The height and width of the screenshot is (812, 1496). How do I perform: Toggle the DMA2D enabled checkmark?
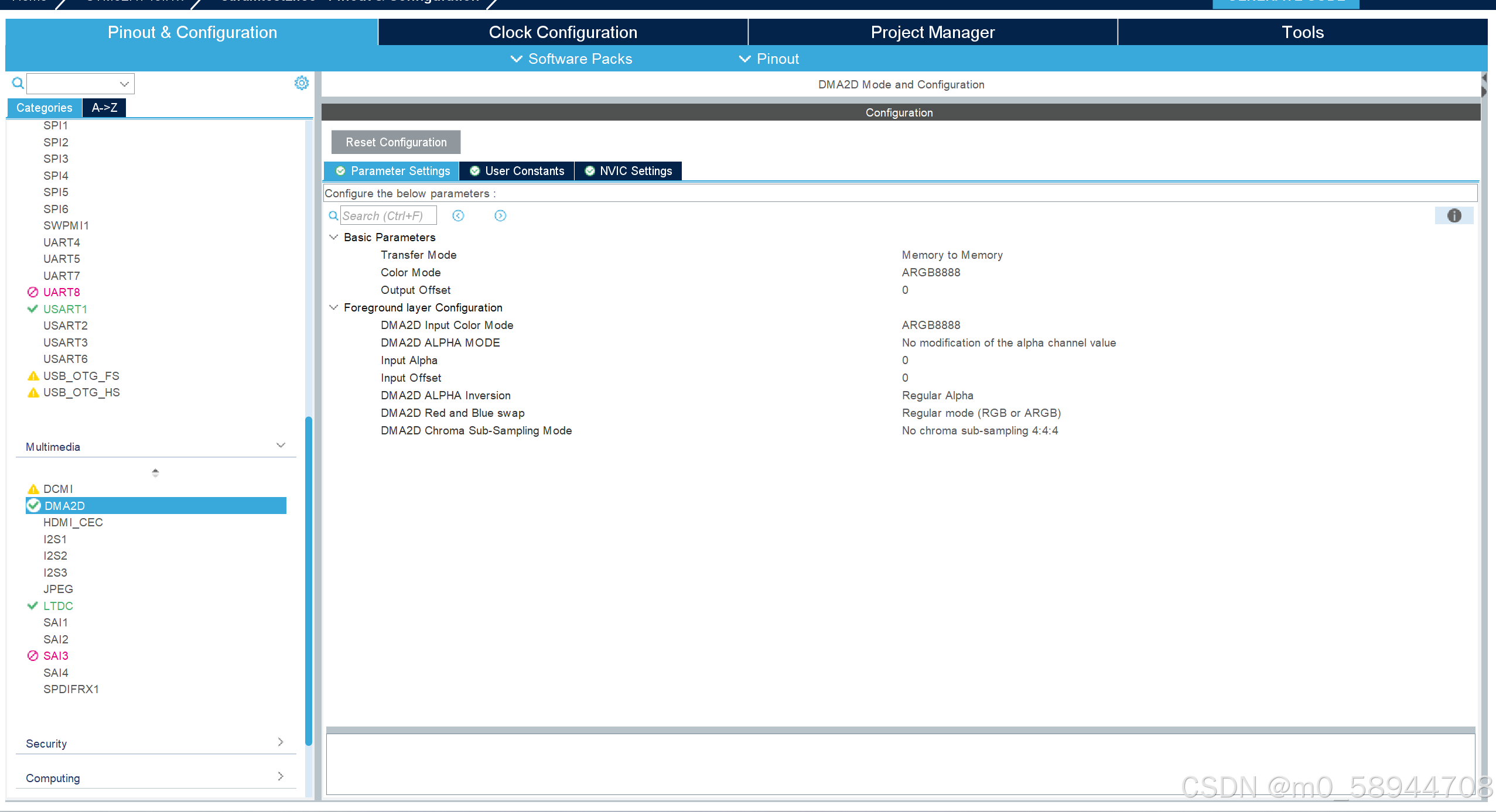tap(33, 505)
